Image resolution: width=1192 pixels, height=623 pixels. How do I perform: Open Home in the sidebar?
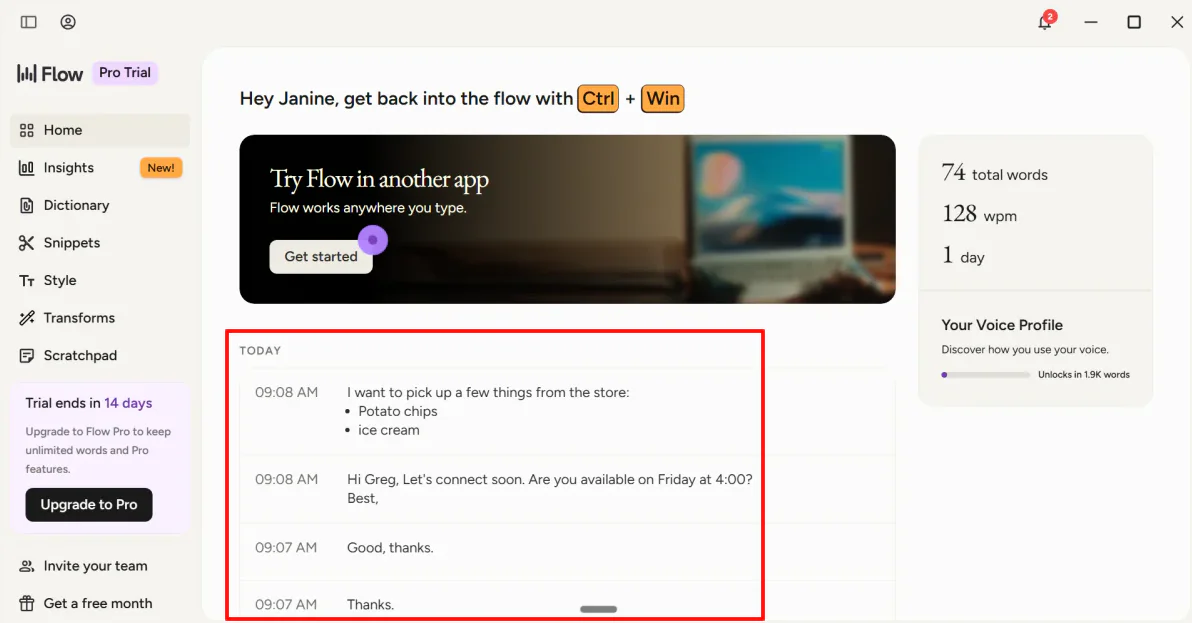(x=100, y=131)
